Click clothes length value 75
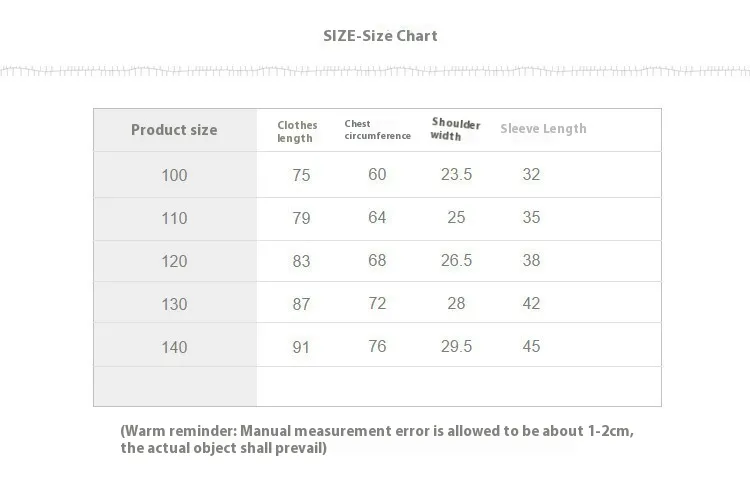 301,175
